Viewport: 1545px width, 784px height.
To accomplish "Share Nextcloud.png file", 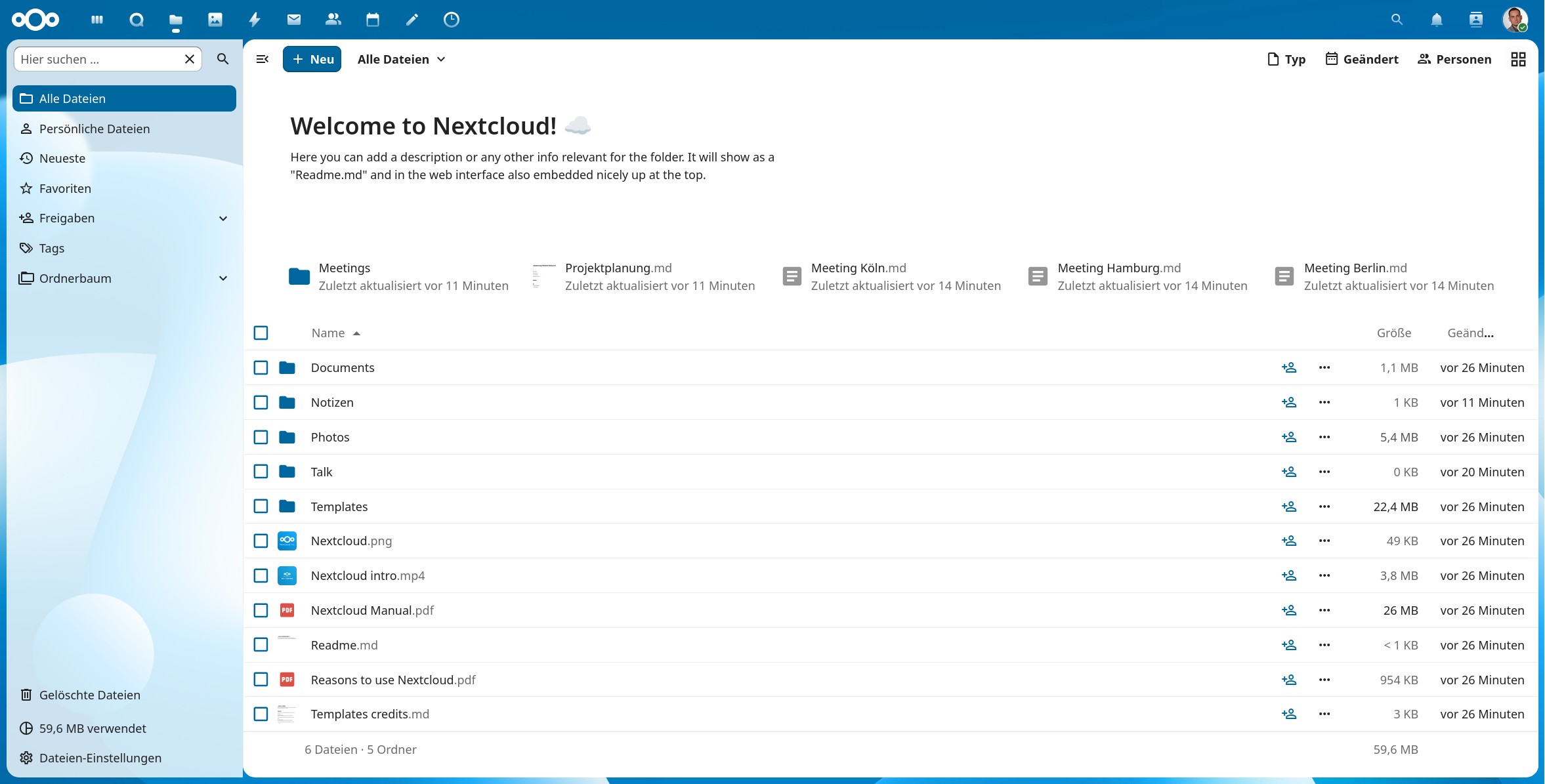I will coord(1289,541).
